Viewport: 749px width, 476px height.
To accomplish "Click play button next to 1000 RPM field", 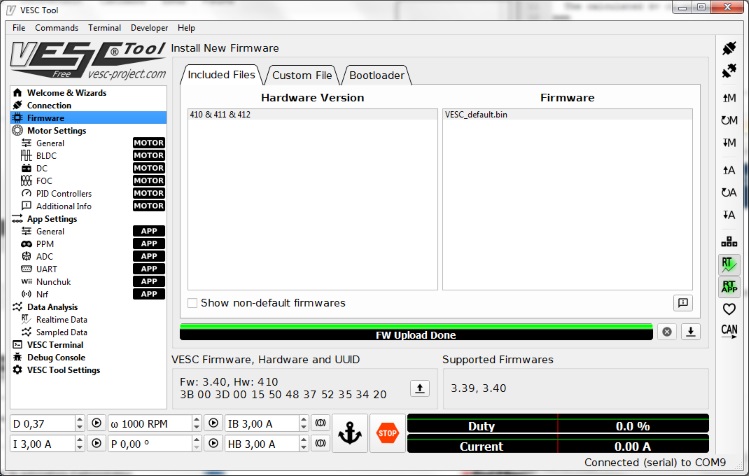I will point(213,423).
